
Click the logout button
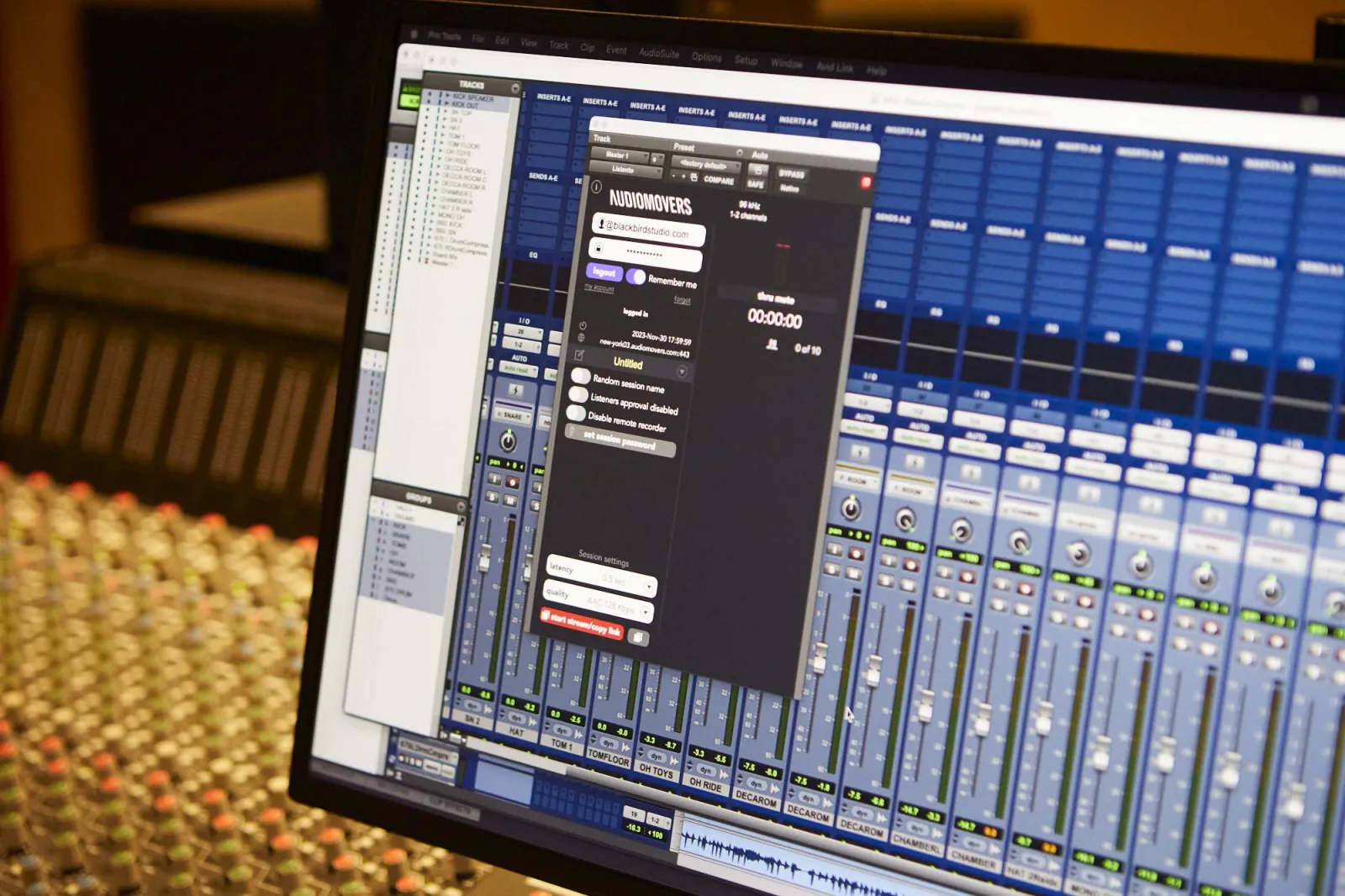(604, 271)
